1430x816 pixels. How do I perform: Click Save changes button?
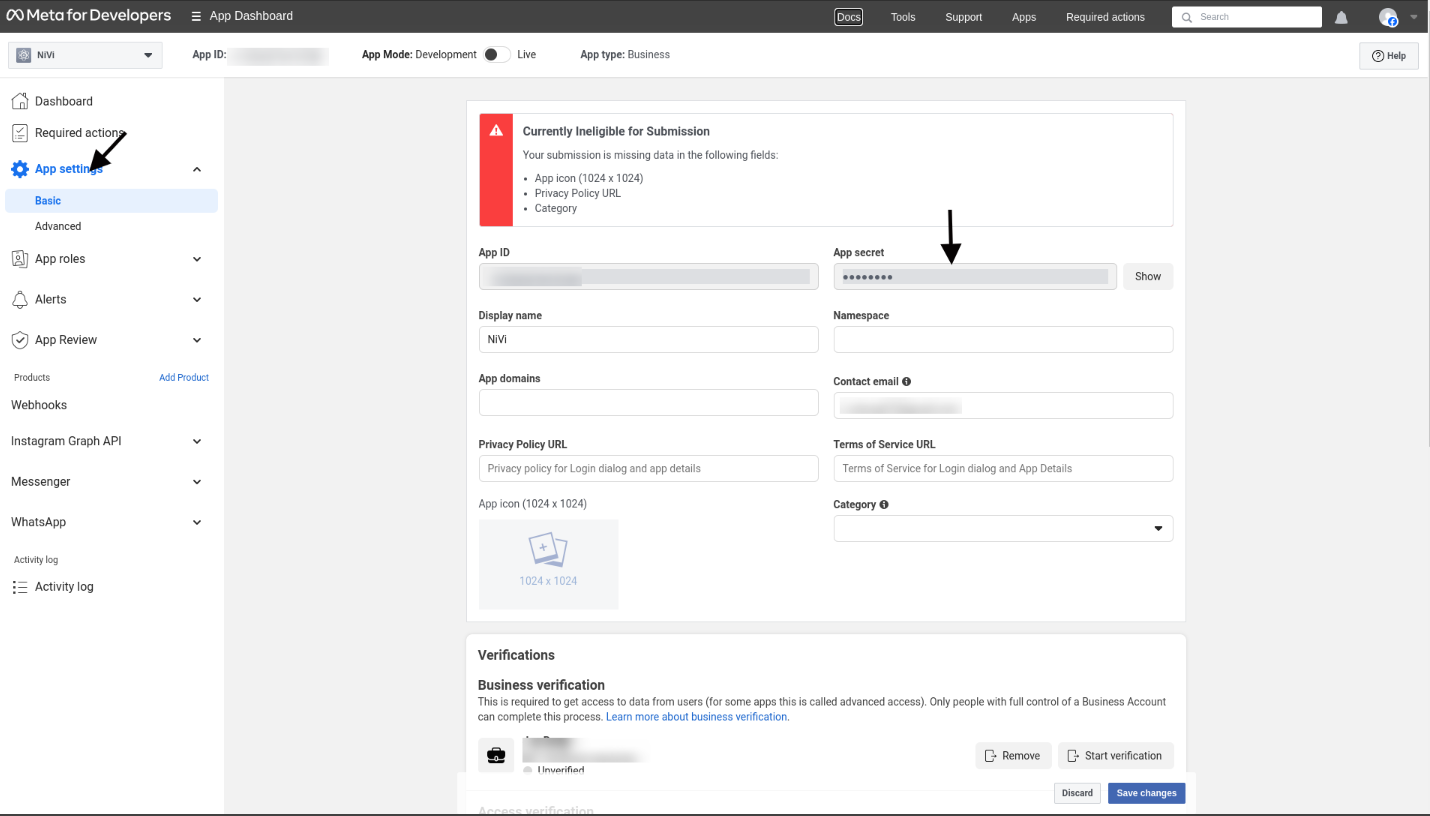pyautogui.click(x=1146, y=793)
